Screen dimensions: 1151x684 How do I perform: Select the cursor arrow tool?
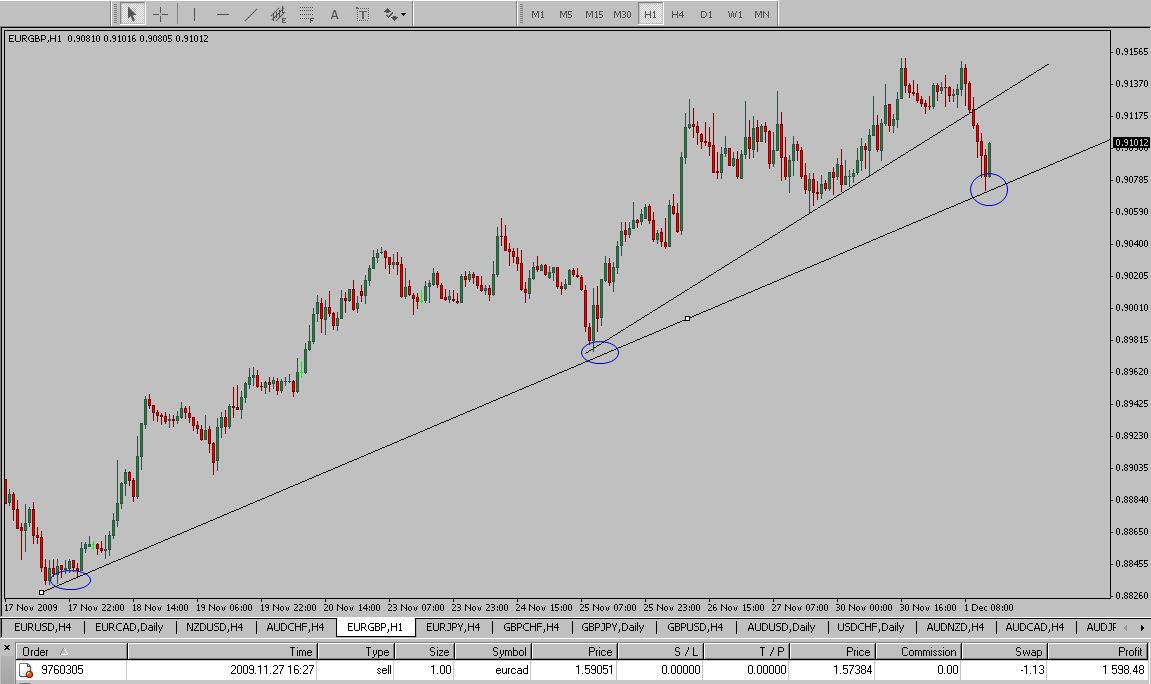131,14
